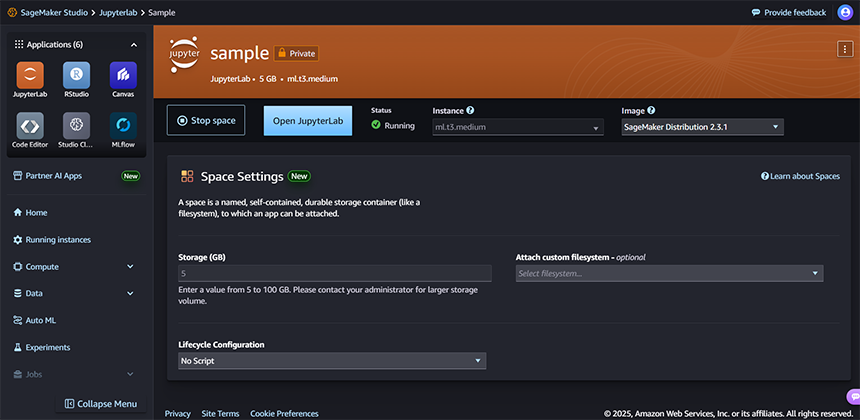The image size is (860, 420).
Task: Open the MLflow application icon
Action: pos(123,126)
